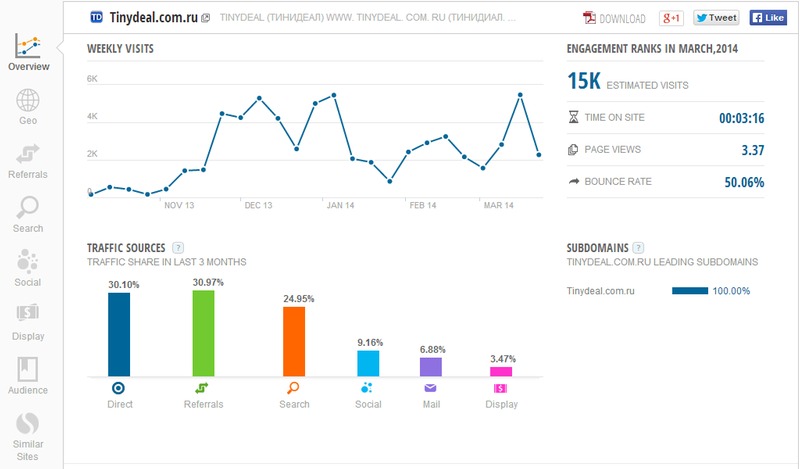Click the TD favicon beside the site name
The image size is (800, 469).
pyautogui.click(x=96, y=17)
